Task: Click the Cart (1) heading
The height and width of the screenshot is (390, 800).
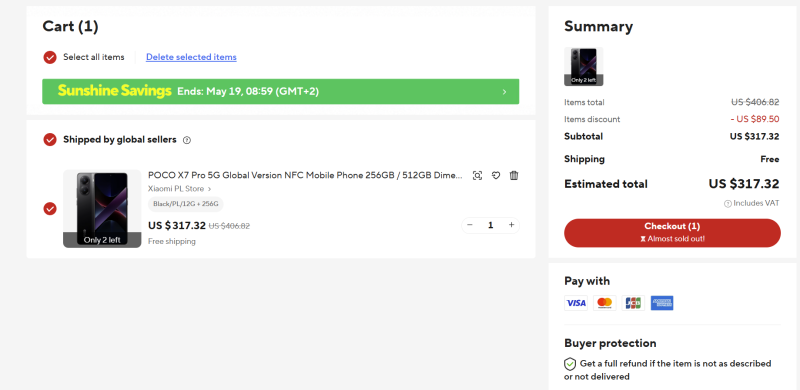Action: coord(70,27)
